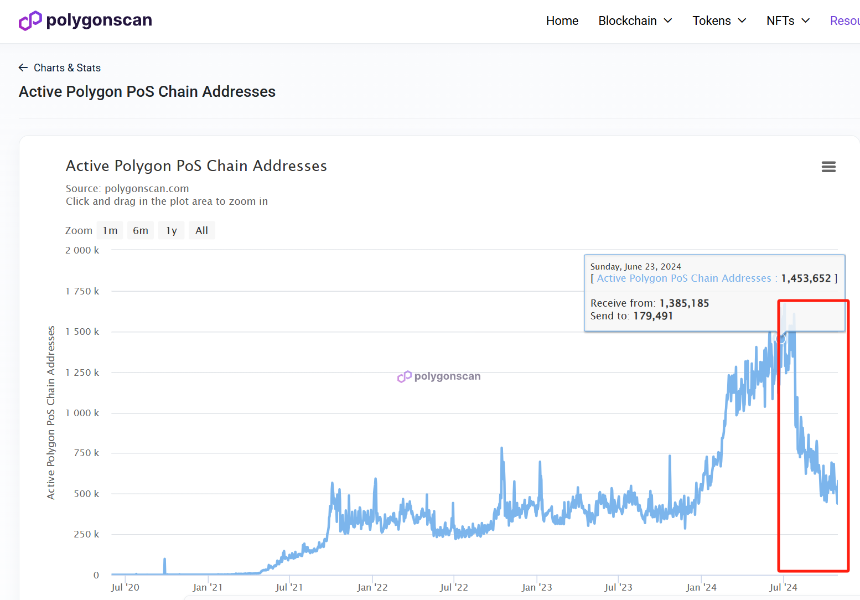Click the Source: polygonscan.com subtitle
The image size is (860, 600).
tap(127, 188)
